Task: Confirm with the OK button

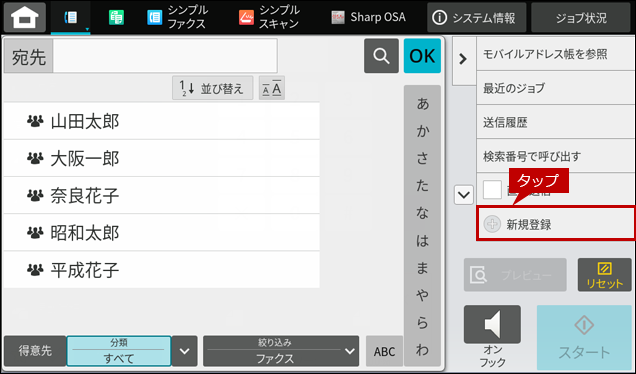Action: click(x=422, y=56)
